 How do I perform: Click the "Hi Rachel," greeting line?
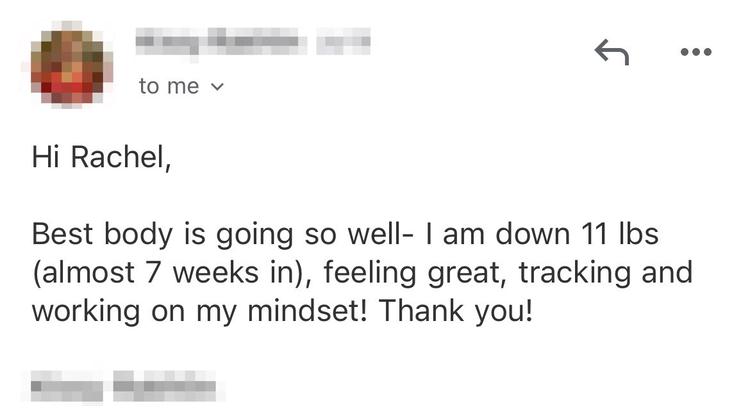coord(101,157)
